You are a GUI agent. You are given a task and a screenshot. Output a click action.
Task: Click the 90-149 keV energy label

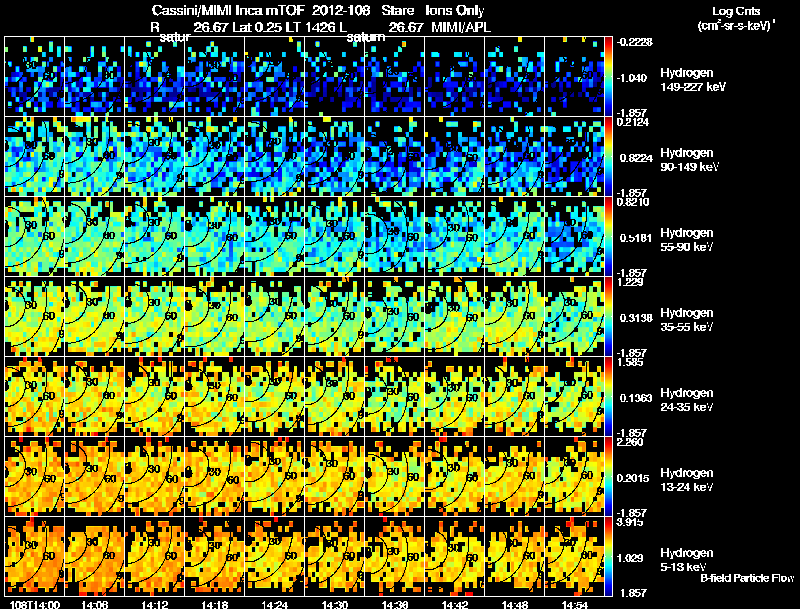[x=690, y=167]
